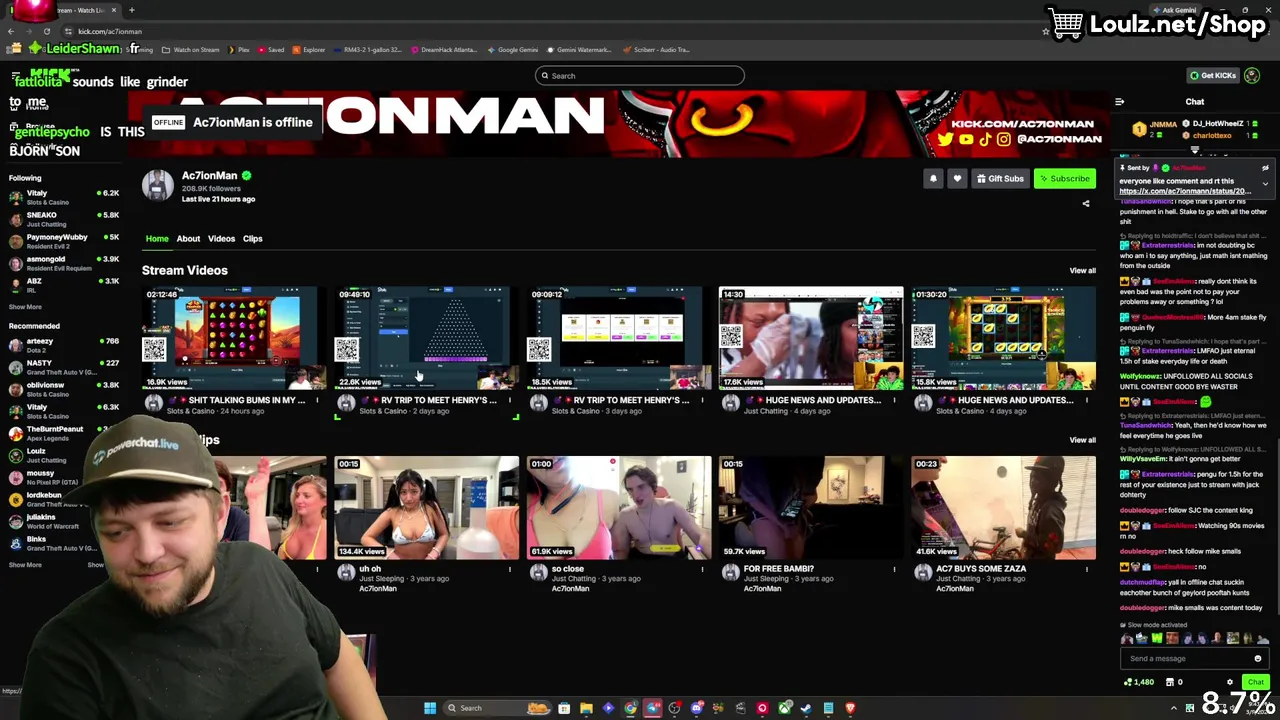Reload the page with refresh icon
Image resolution: width=1280 pixels, height=720 pixels.
tap(46, 31)
